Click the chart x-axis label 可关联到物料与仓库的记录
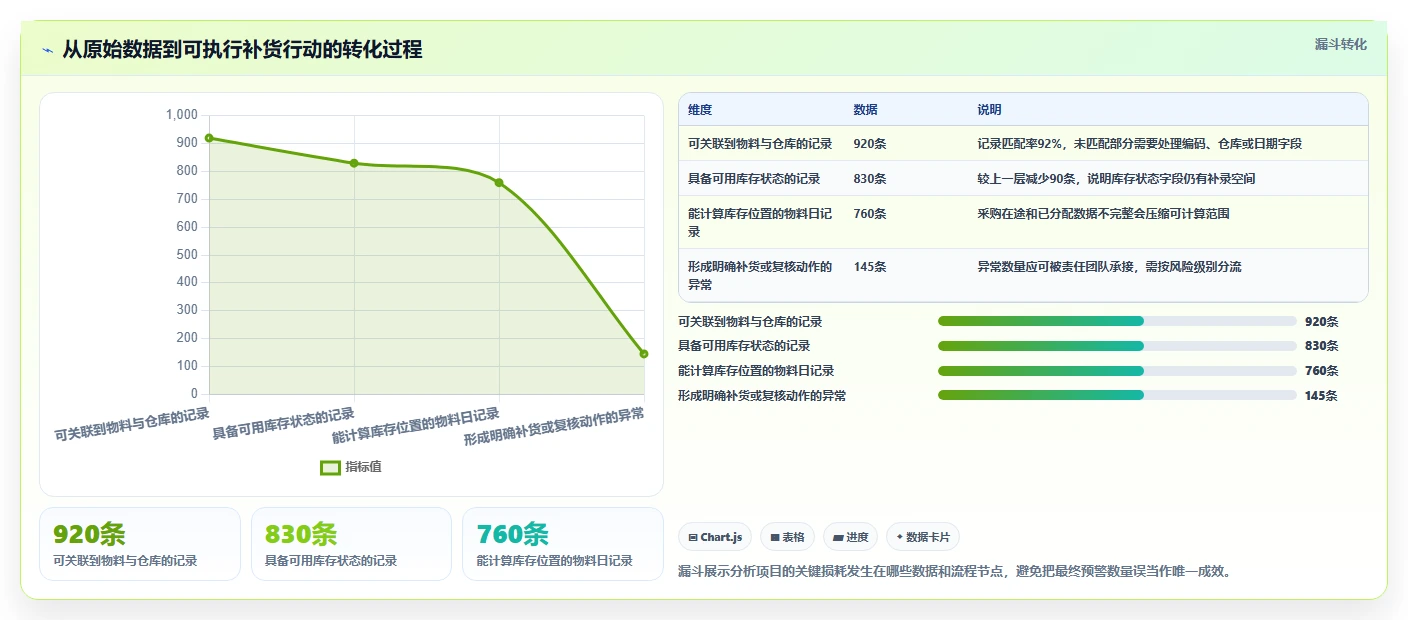The image size is (1408, 620). [131, 424]
